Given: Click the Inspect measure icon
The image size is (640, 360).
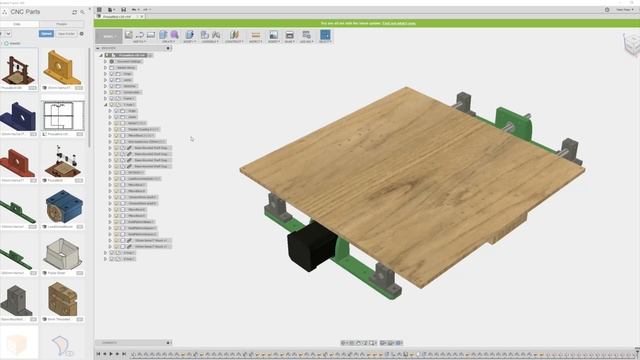Looking at the screenshot, I should [256, 35].
